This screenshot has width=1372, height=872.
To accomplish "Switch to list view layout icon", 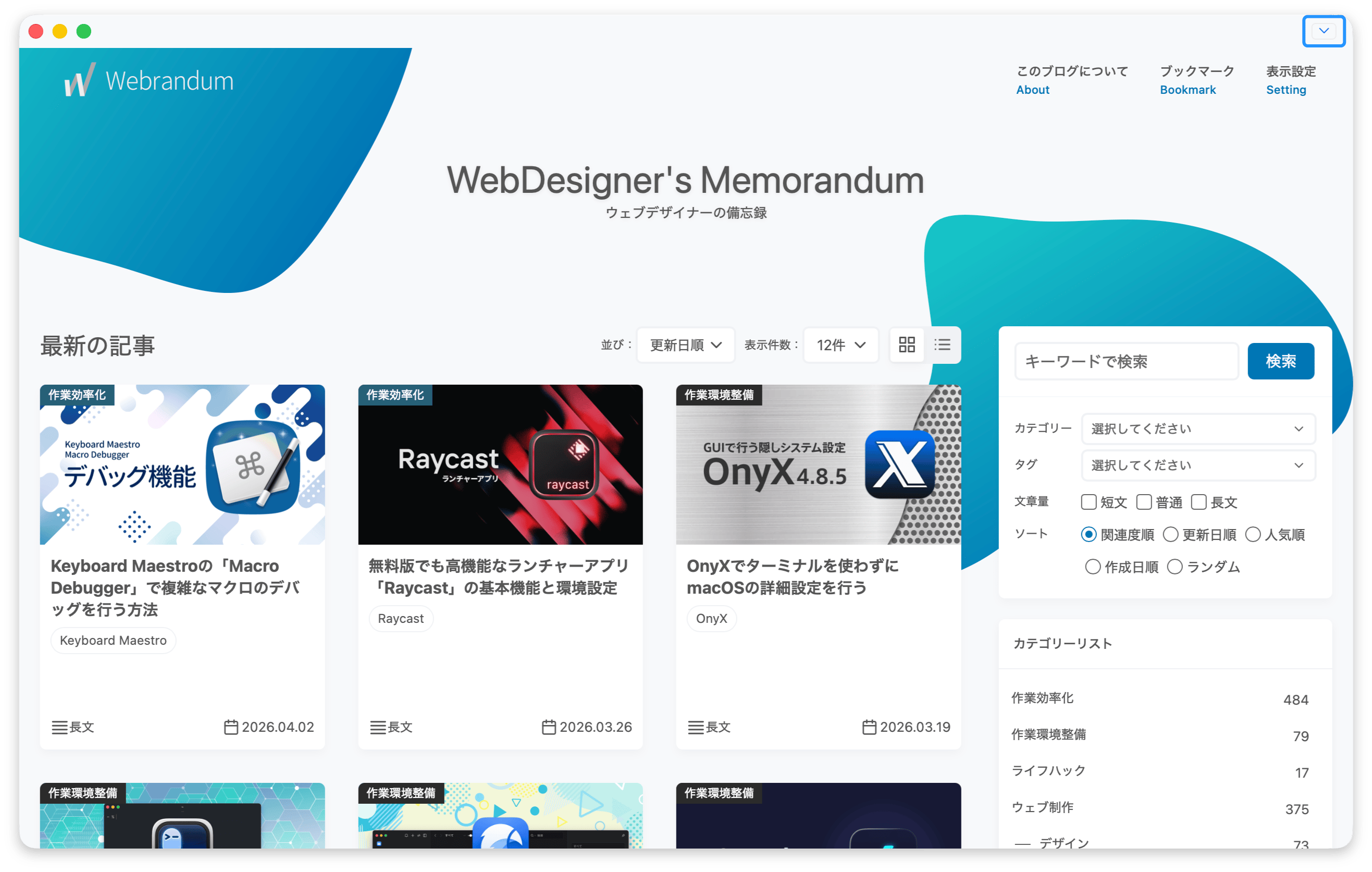I will click(943, 345).
